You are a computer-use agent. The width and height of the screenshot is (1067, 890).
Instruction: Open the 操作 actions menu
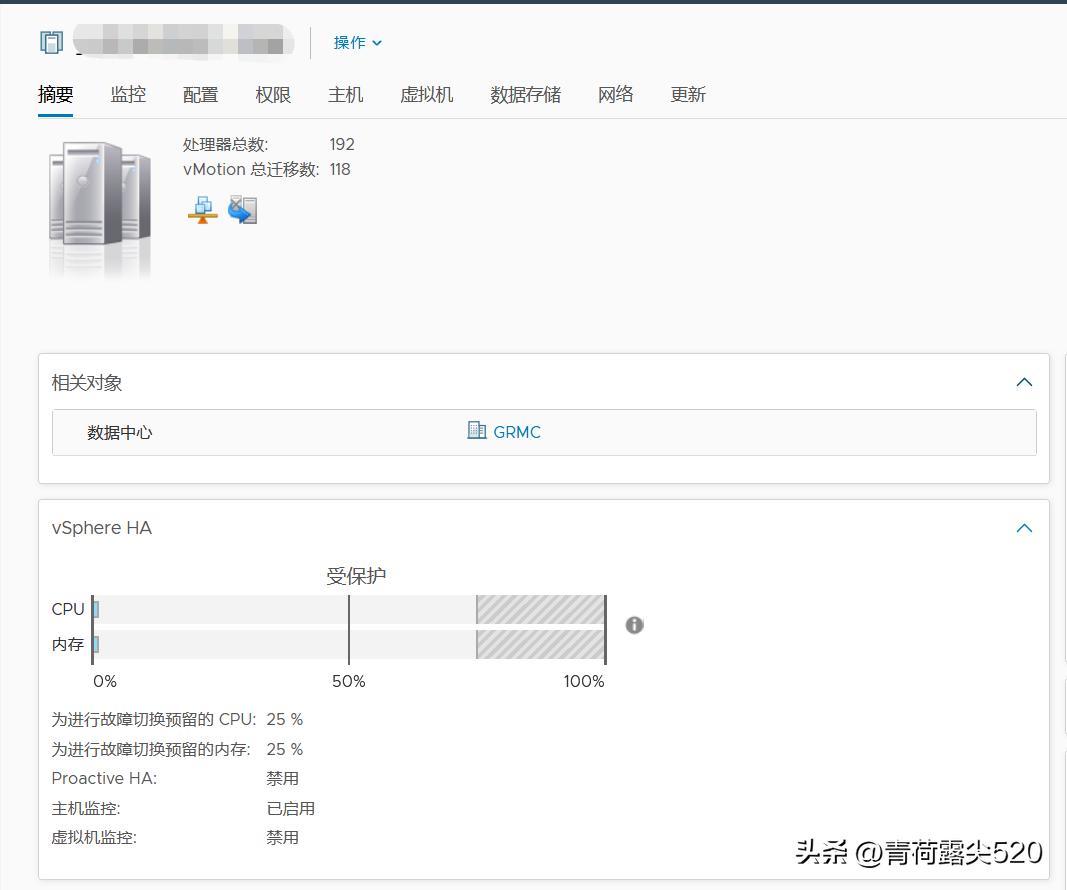(355, 42)
